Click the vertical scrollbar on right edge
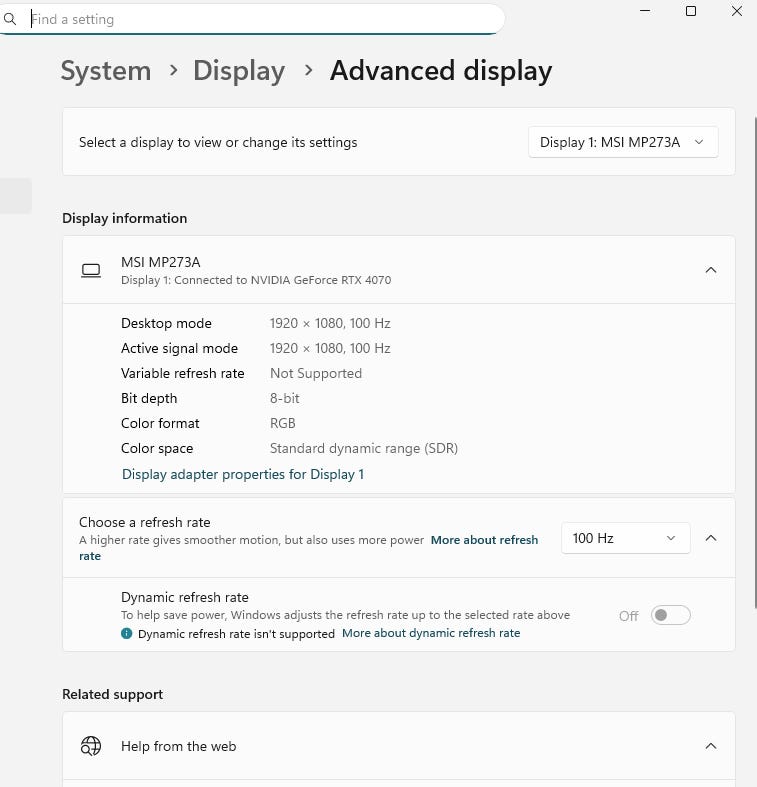 point(754,362)
